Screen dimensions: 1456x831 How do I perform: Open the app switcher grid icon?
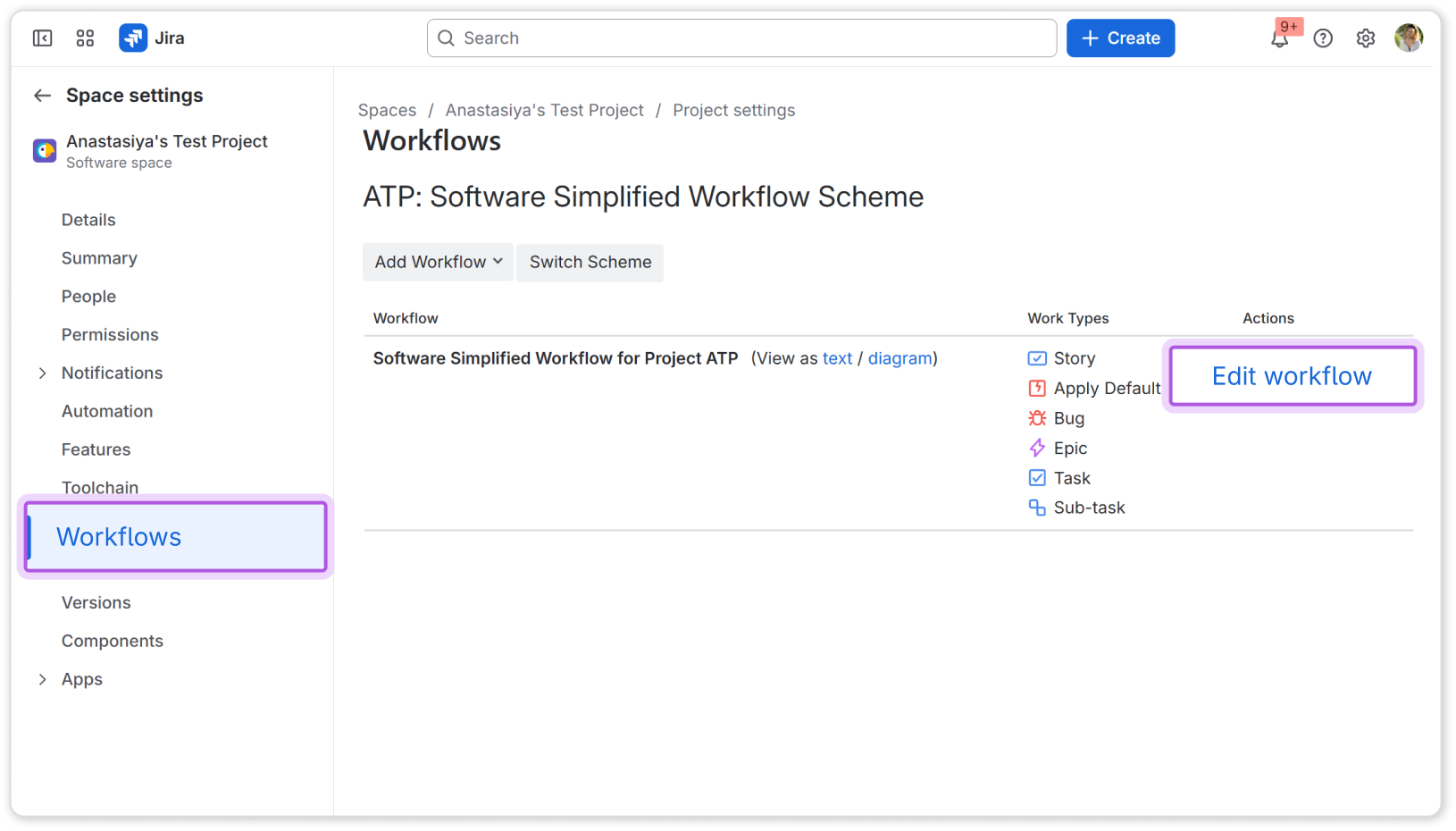coord(85,38)
